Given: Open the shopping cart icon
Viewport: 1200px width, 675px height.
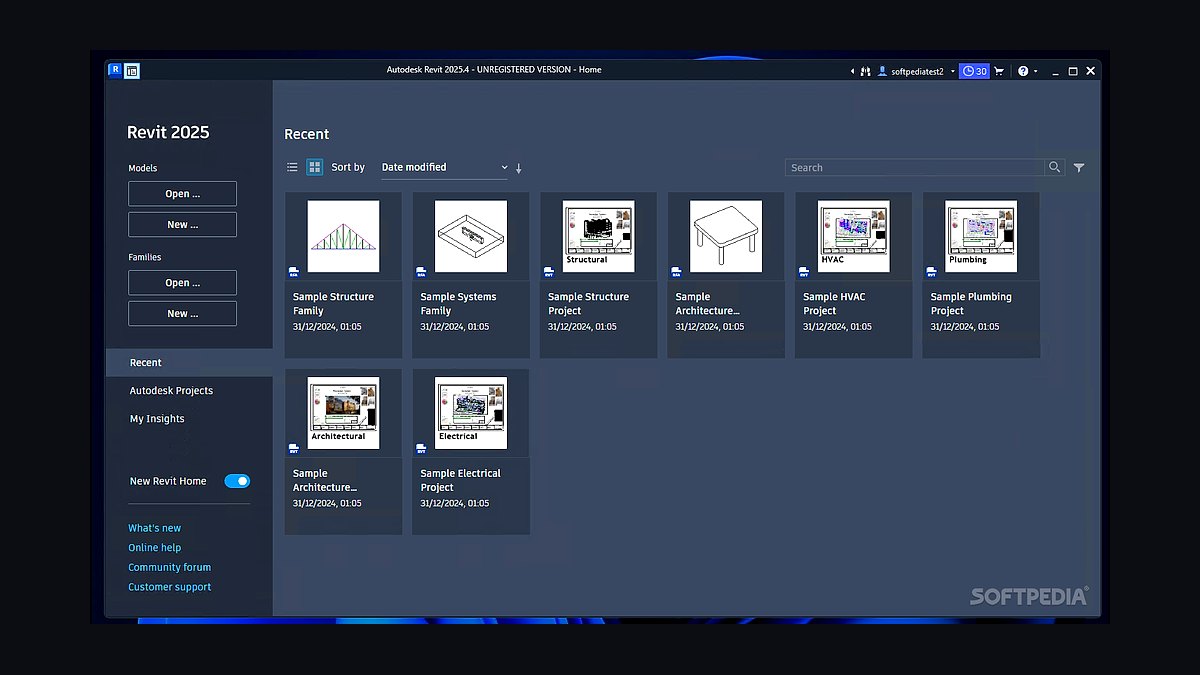Looking at the screenshot, I should click(999, 72).
